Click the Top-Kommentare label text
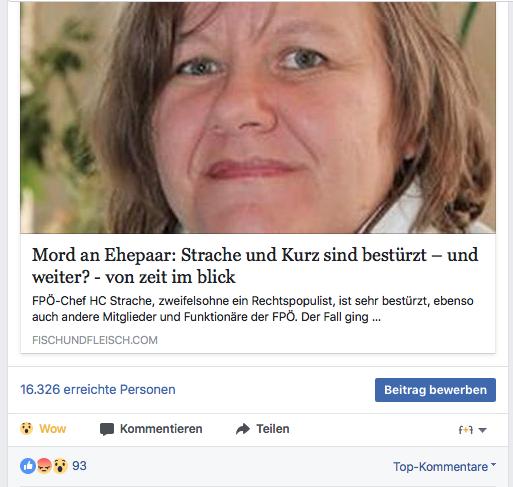 coord(440,467)
